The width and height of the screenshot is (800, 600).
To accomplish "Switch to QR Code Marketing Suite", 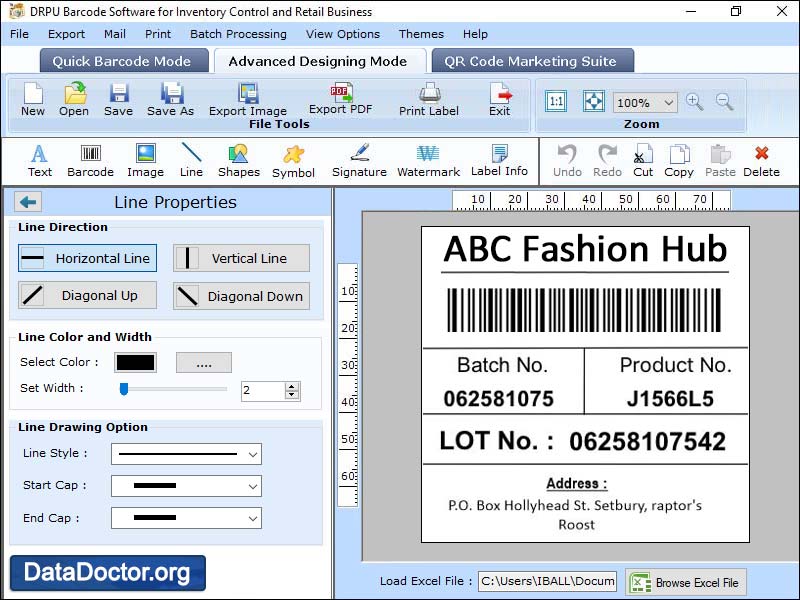I will point(531,61).
